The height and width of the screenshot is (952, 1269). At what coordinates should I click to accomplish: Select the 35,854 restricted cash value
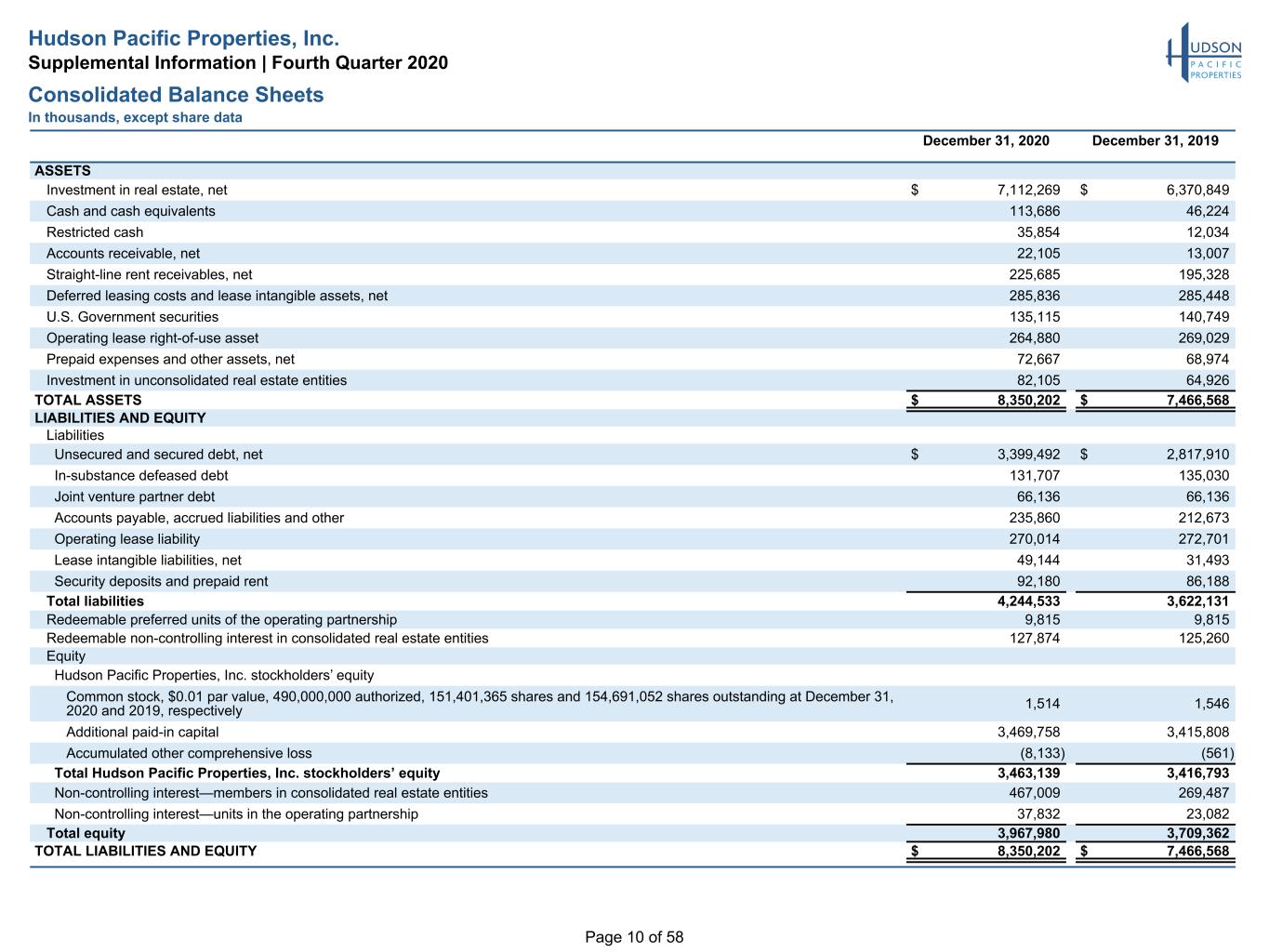click(x=1038, y=232)
